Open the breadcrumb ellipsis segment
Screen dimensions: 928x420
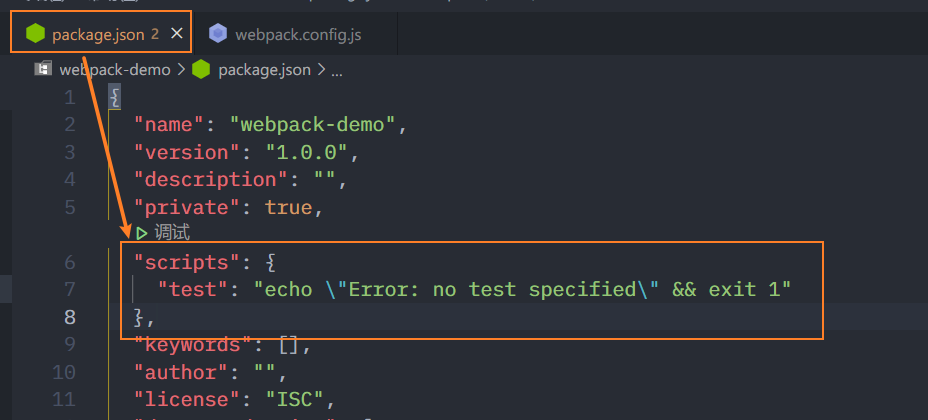[x=336, y=71]
